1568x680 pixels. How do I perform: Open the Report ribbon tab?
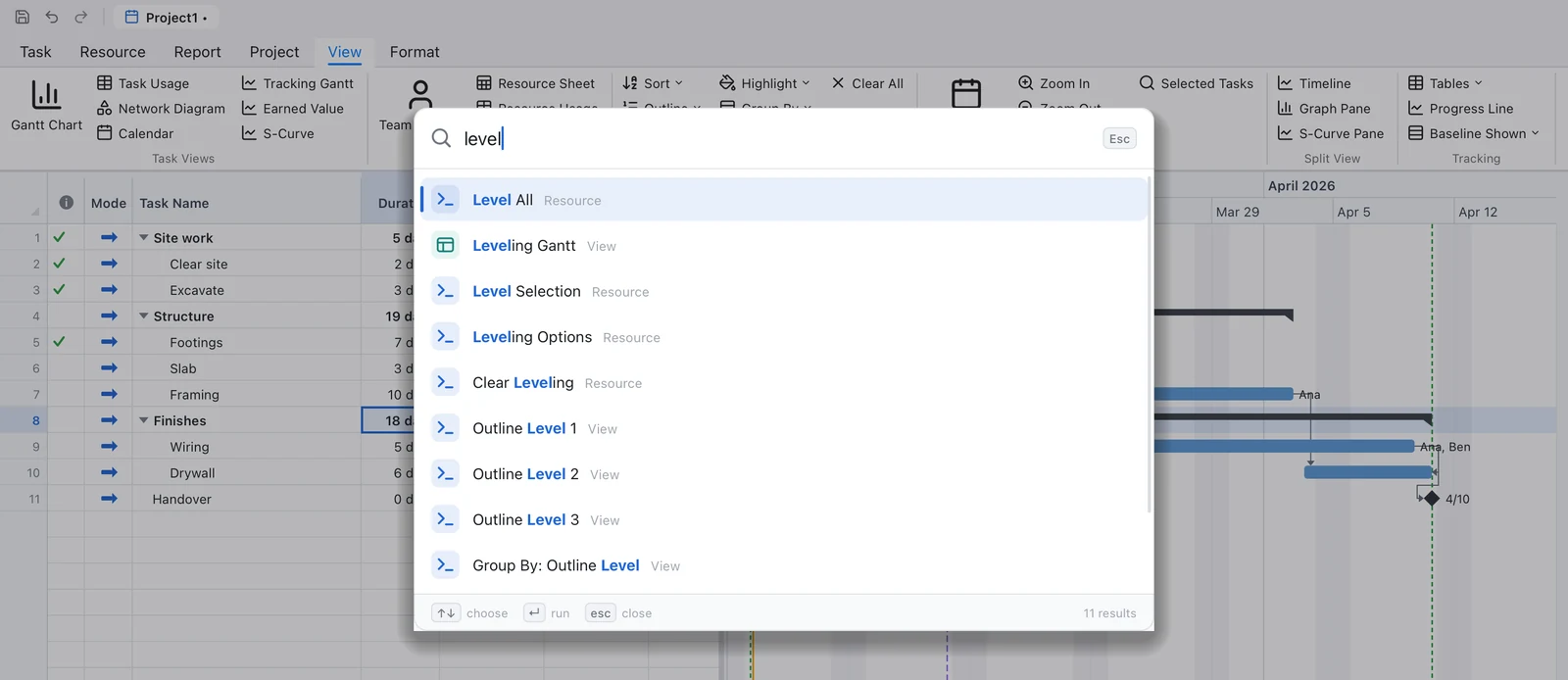click(197, 52)
